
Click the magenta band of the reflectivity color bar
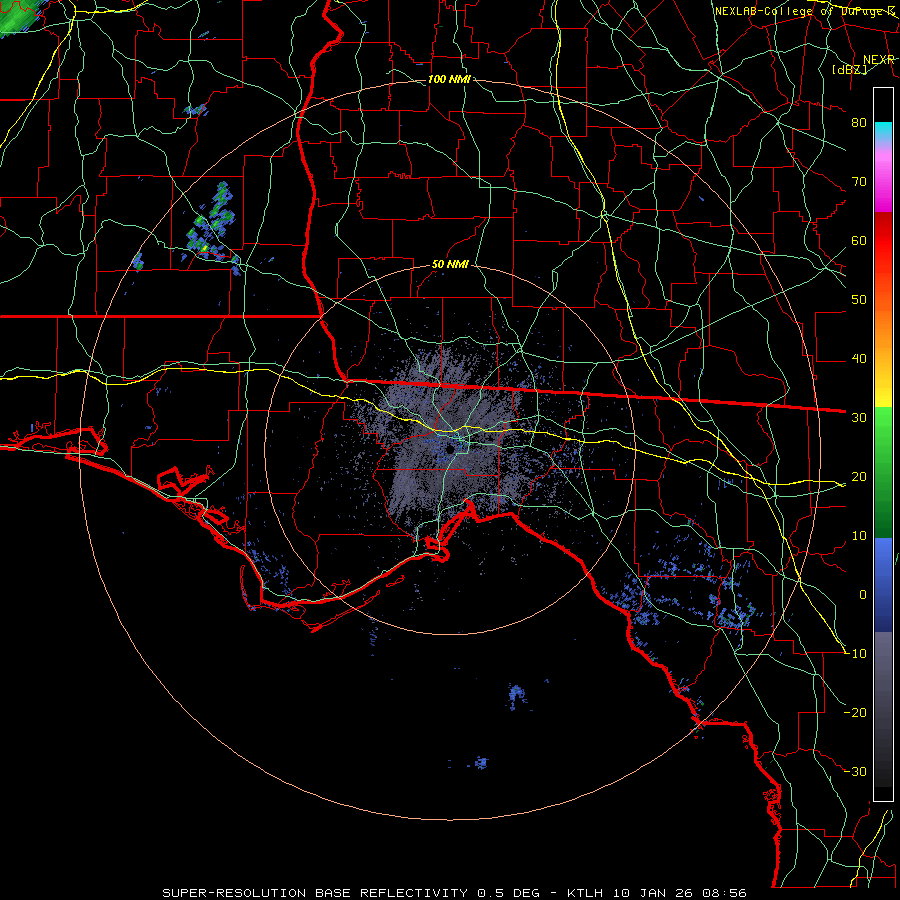click(x=883, y=184)
